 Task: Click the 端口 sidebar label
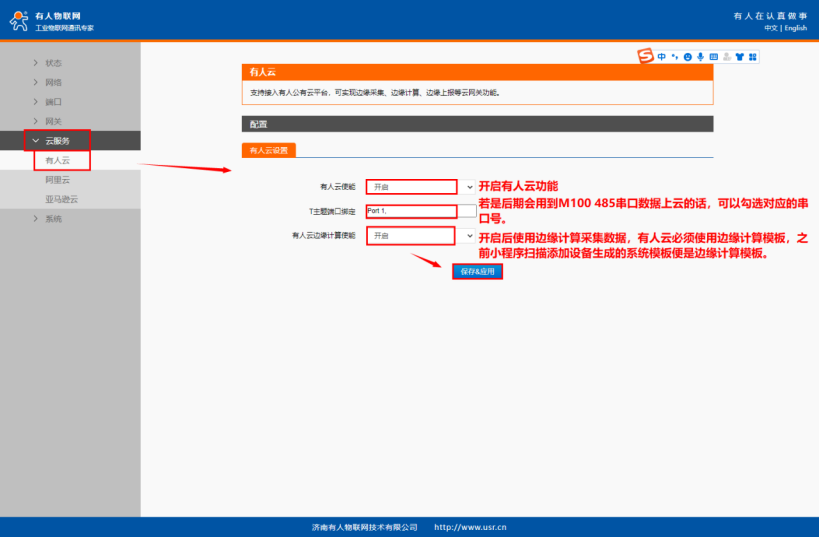53,101
